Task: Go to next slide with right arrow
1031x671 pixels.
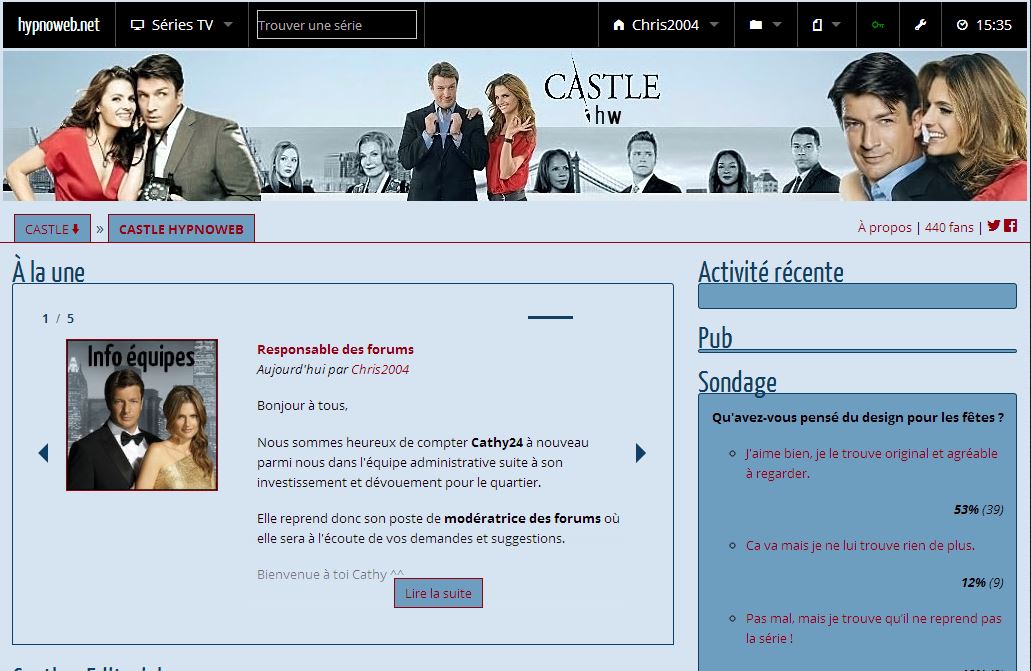Action: [640, 453]
